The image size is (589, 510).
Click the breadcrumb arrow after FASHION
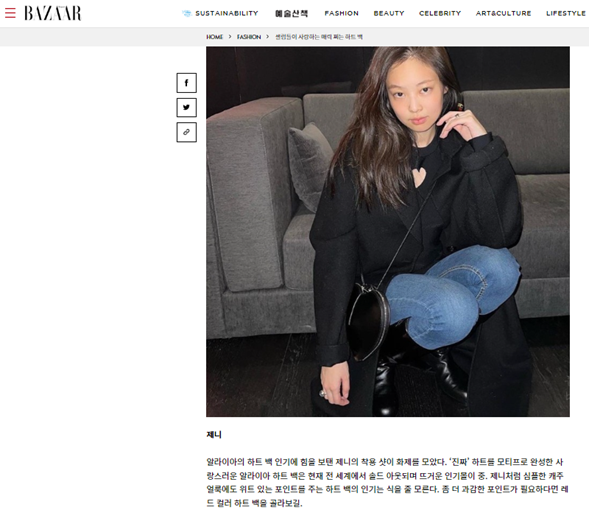[x=268, y=37]
